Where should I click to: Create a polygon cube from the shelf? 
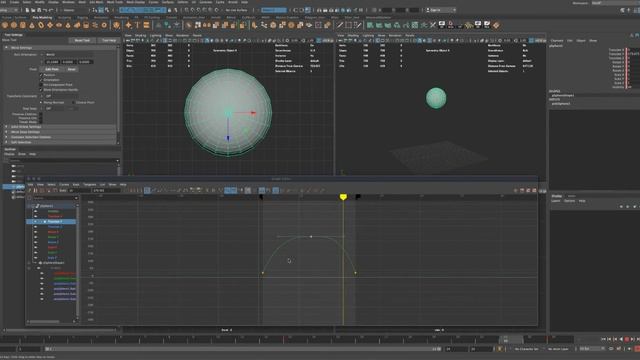point(14,25)
